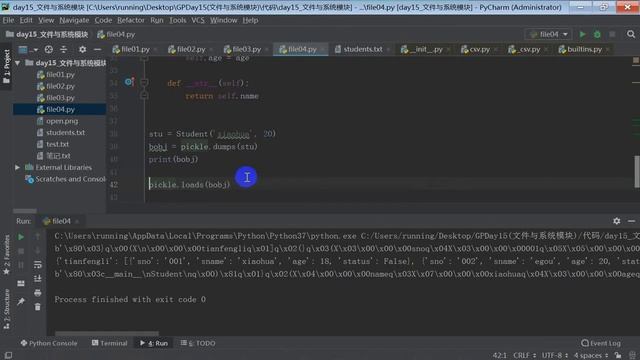Open the Project view mode dropdown
Image resolution: width=640 pixels, height=360 pixels.
click(x=28, y=49)
